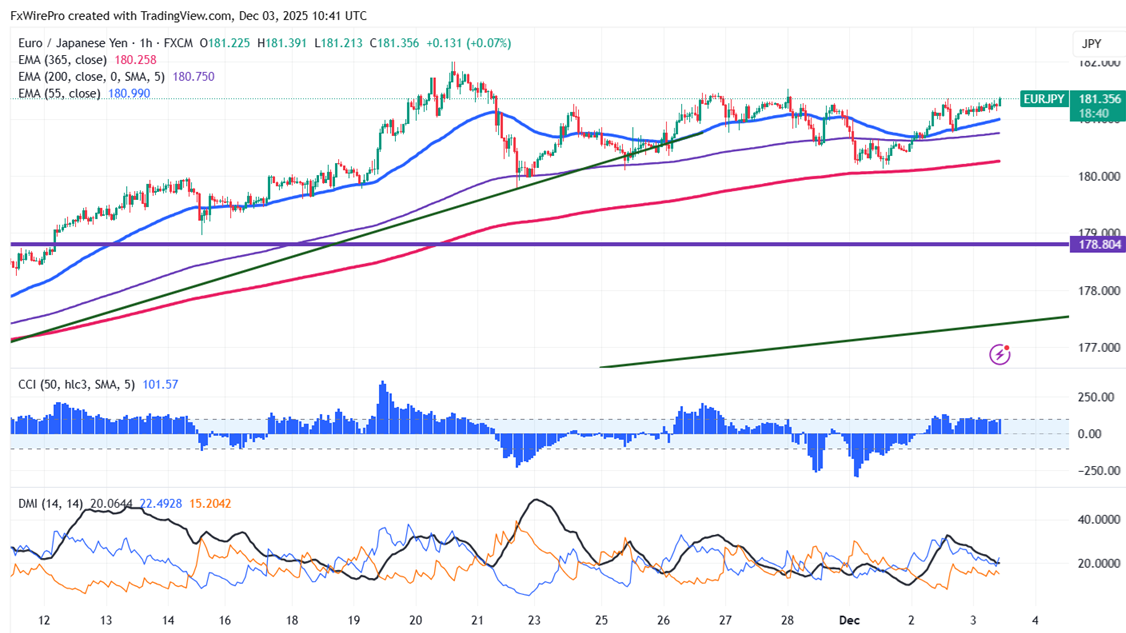Click the EMA 200 value 180.750

(x=193, y=77)
